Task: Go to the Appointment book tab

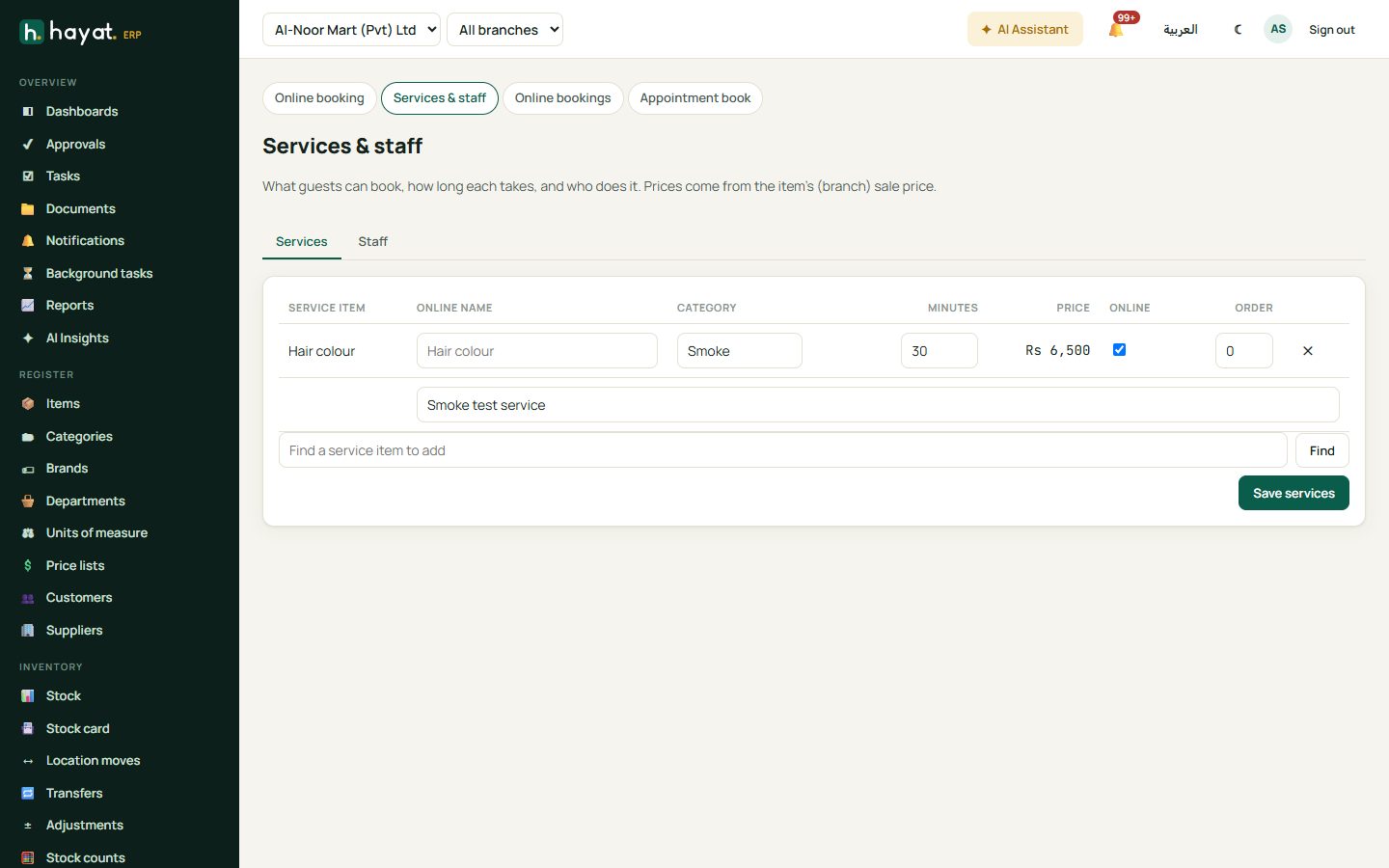Action: (x=695, y=98)
